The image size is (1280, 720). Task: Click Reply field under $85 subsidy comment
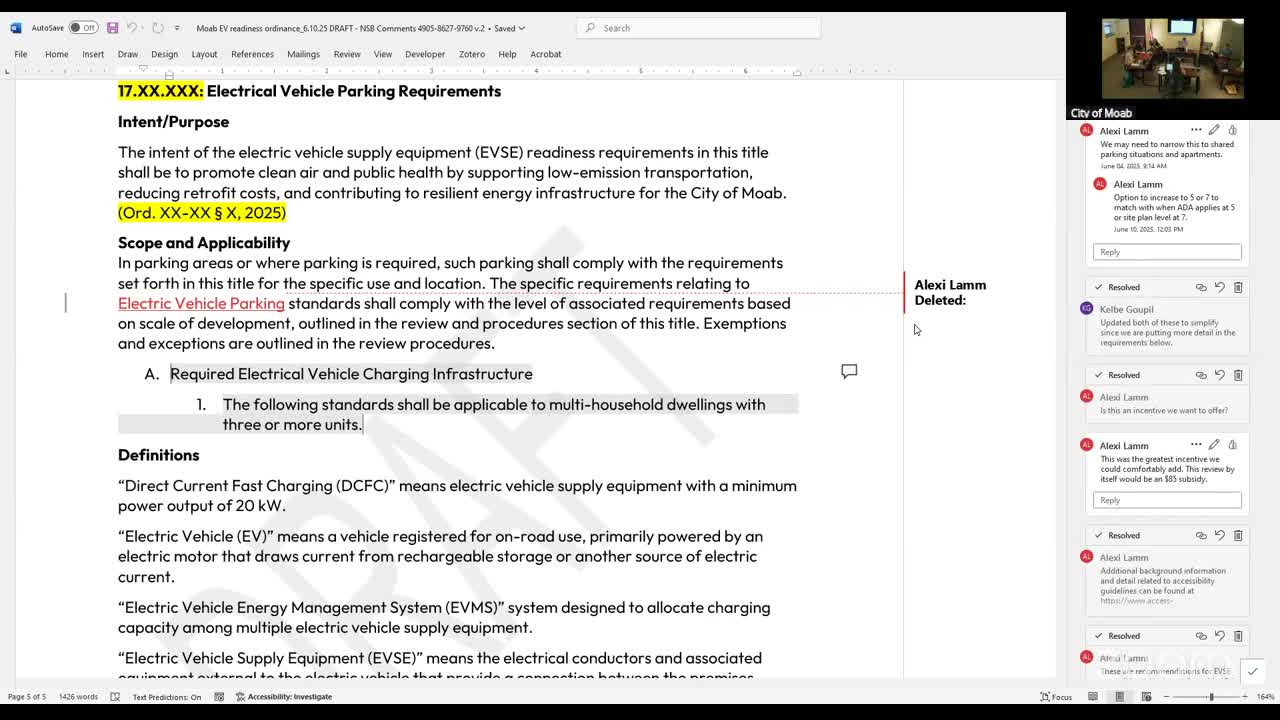point(1167,500)
